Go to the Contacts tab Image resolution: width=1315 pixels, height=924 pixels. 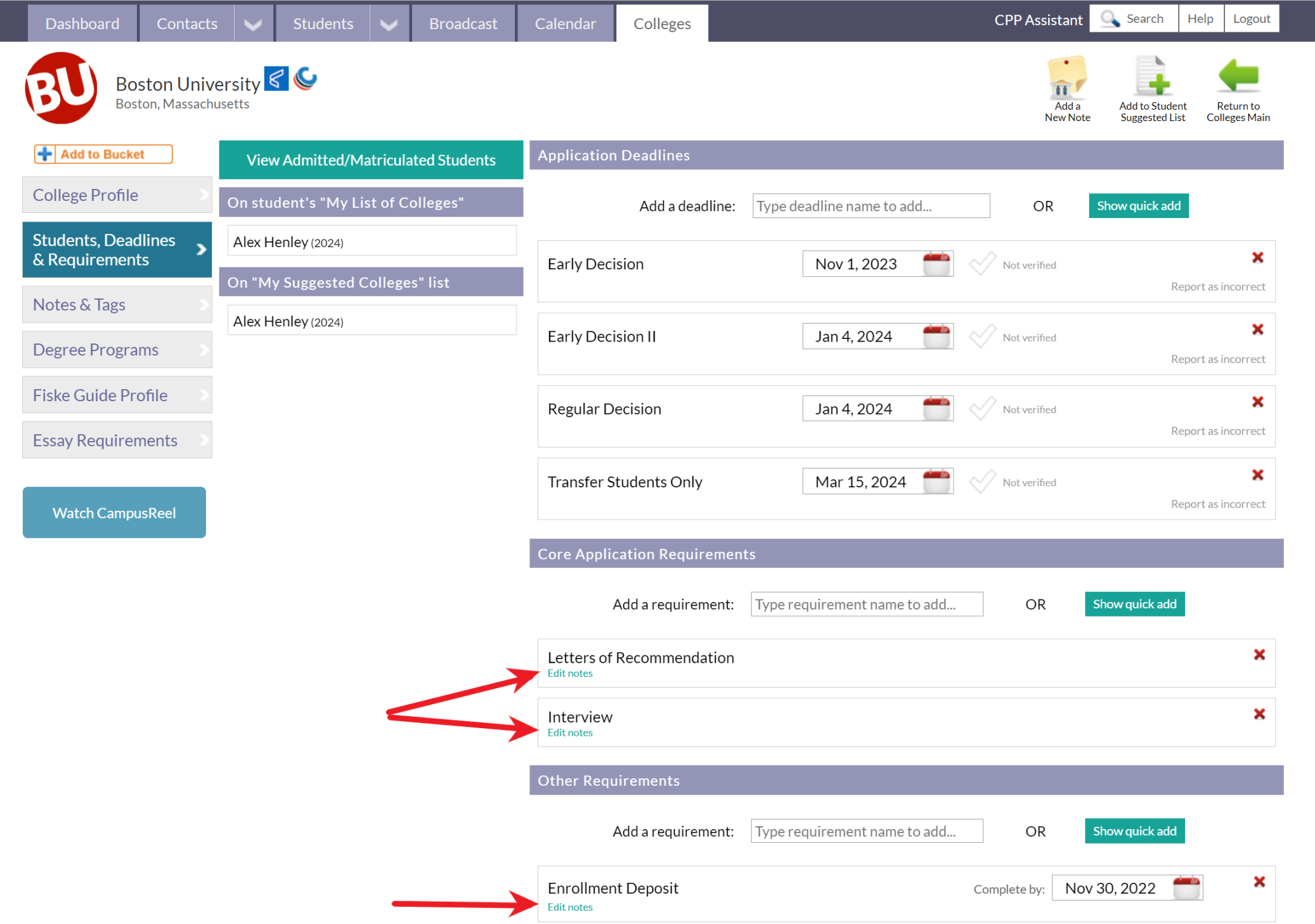tap(187, 24)
